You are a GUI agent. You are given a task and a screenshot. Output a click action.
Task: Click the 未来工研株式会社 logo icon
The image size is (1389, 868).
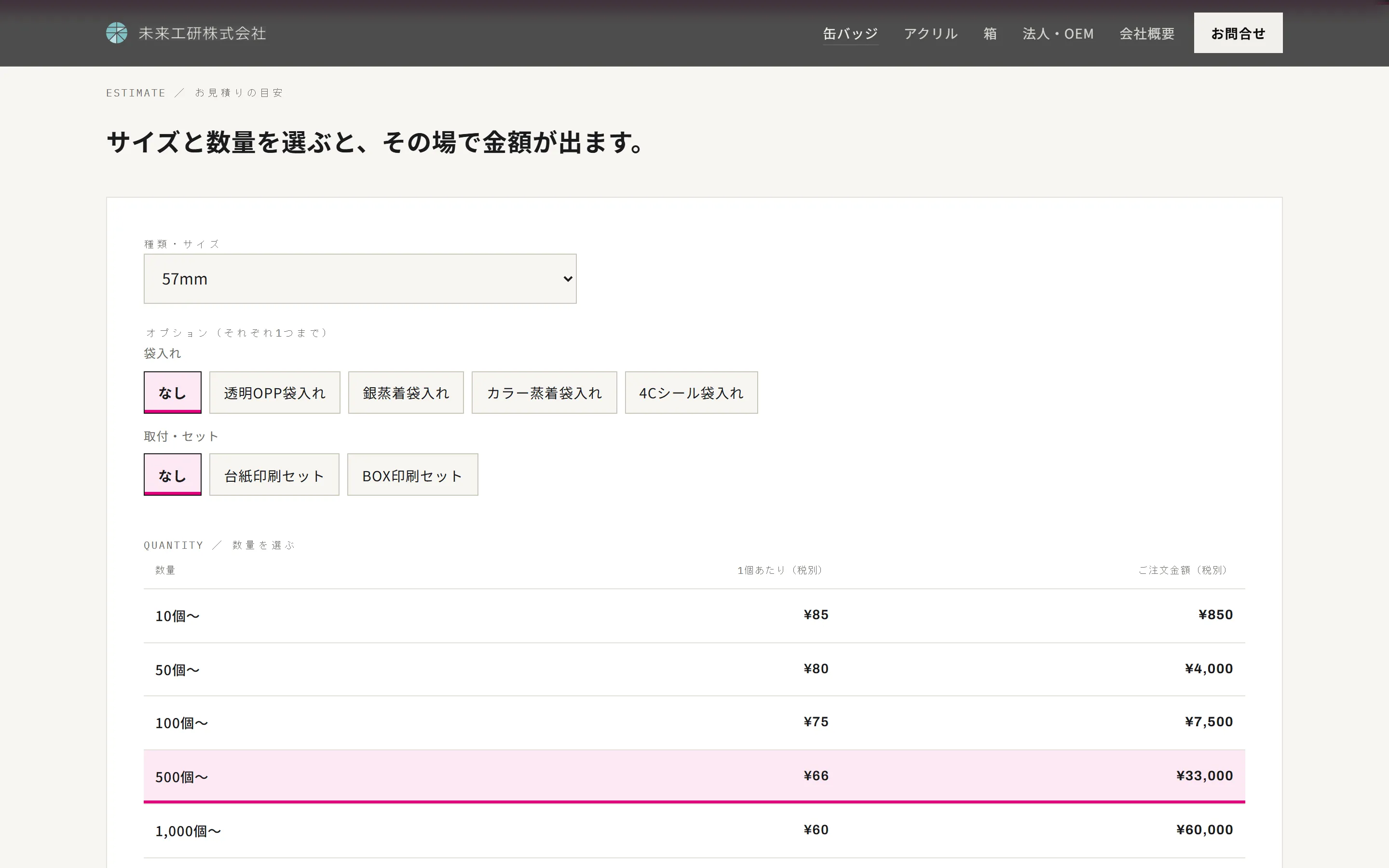pos(117,33)
